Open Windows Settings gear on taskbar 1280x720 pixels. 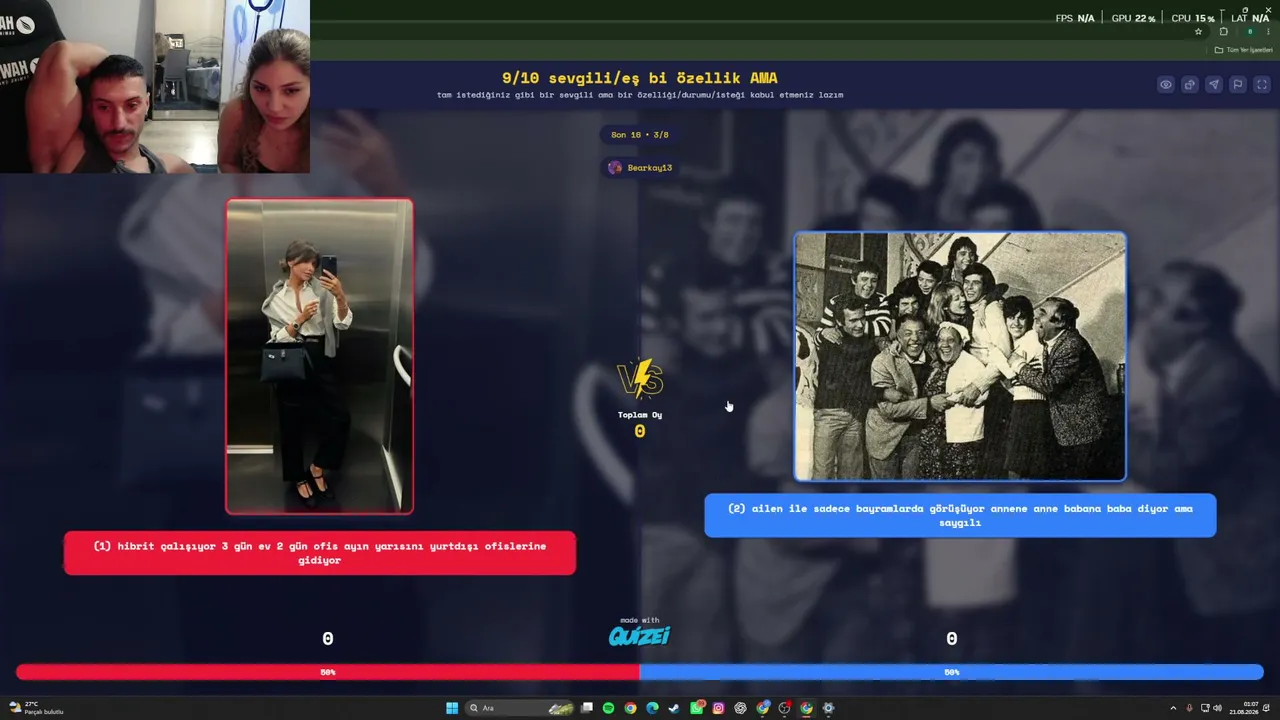coord(828,708)
